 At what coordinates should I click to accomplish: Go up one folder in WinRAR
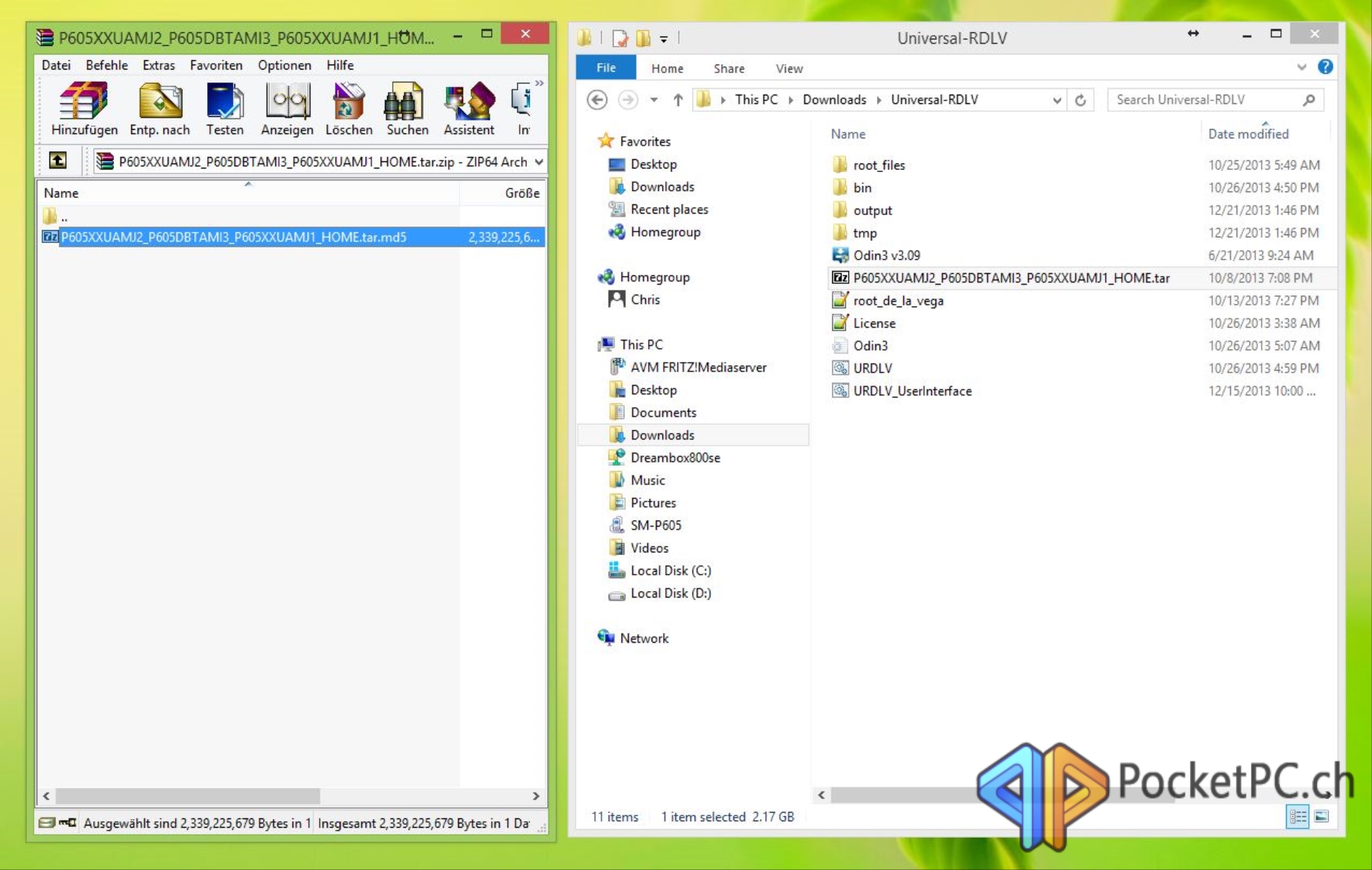tap(57, 161)
